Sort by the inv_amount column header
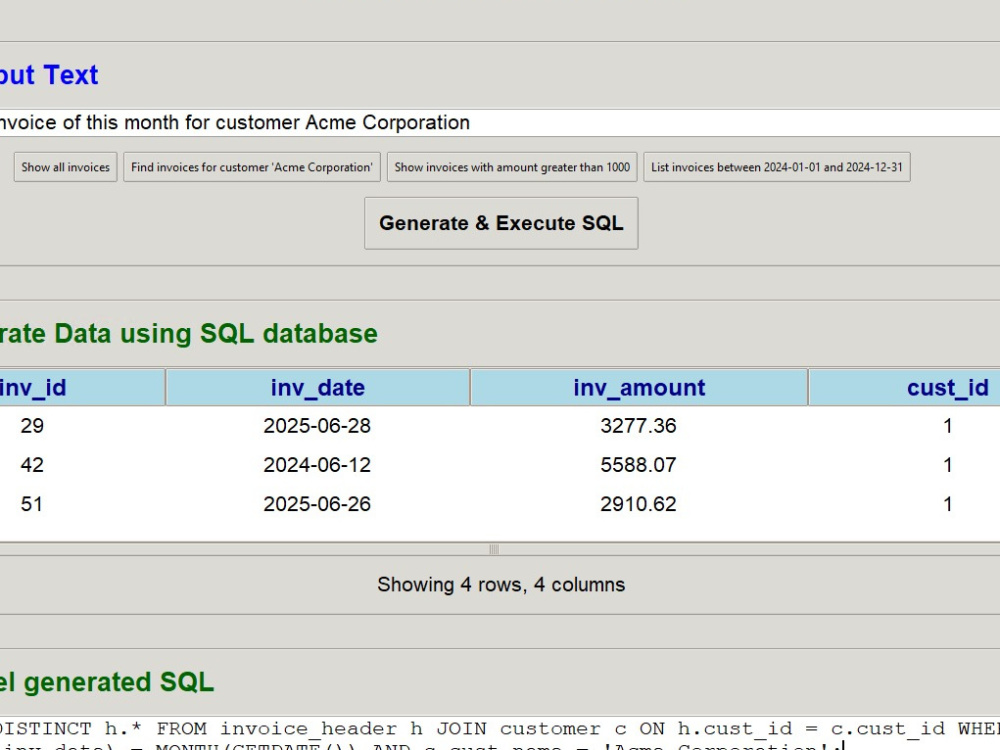The height and width of the screenshot is (750, 1000). [639, 387]
